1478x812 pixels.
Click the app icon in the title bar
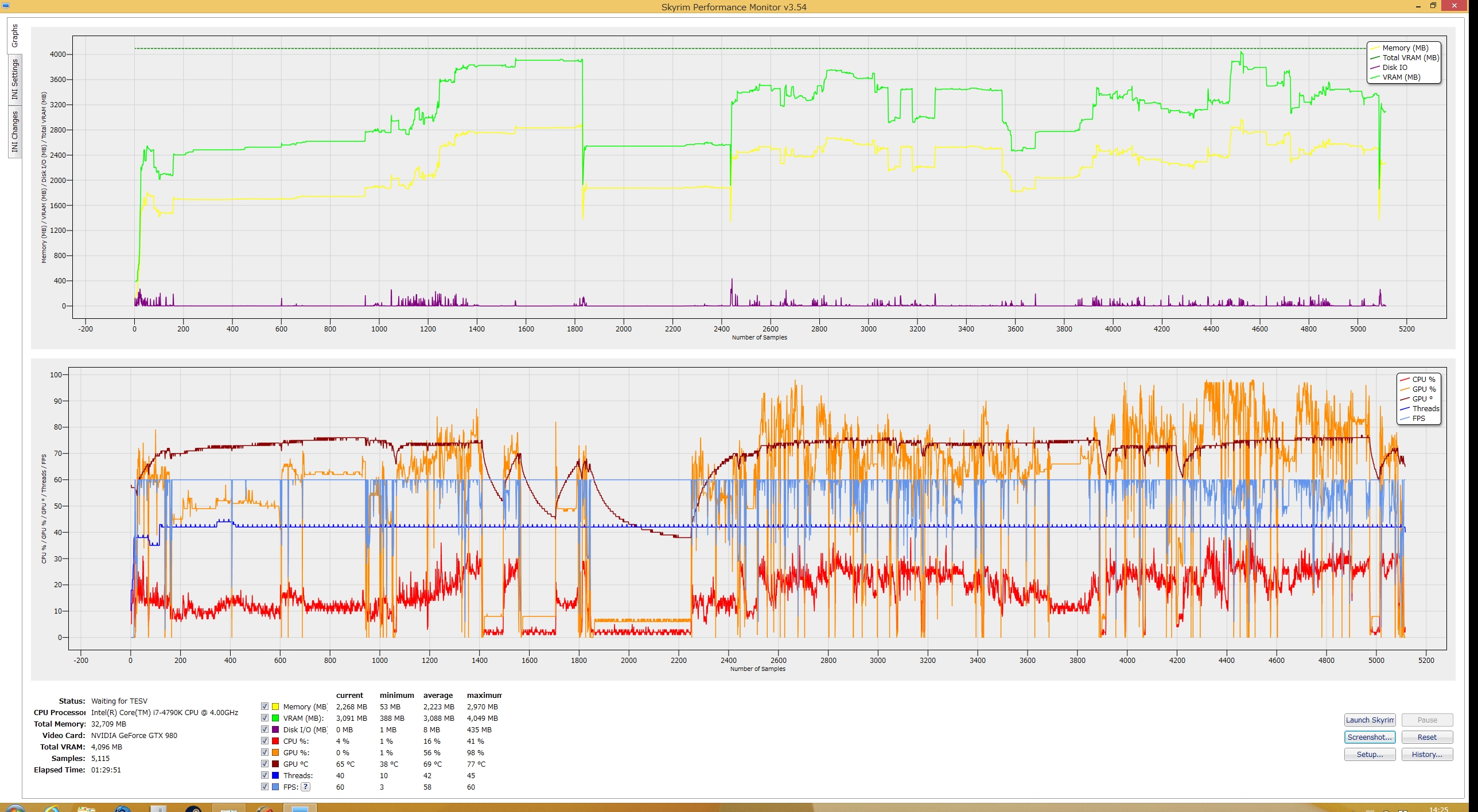coord(6,6)
